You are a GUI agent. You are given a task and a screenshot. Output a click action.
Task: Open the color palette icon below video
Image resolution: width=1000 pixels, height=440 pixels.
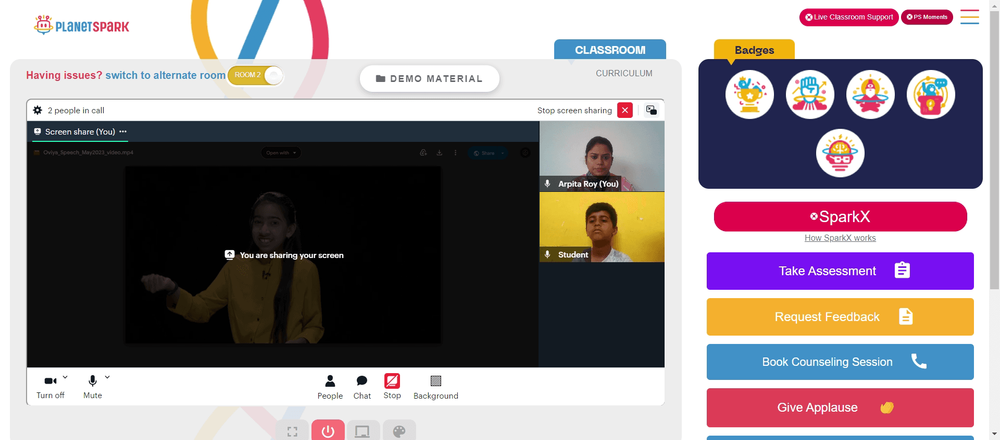coord(399,431)
